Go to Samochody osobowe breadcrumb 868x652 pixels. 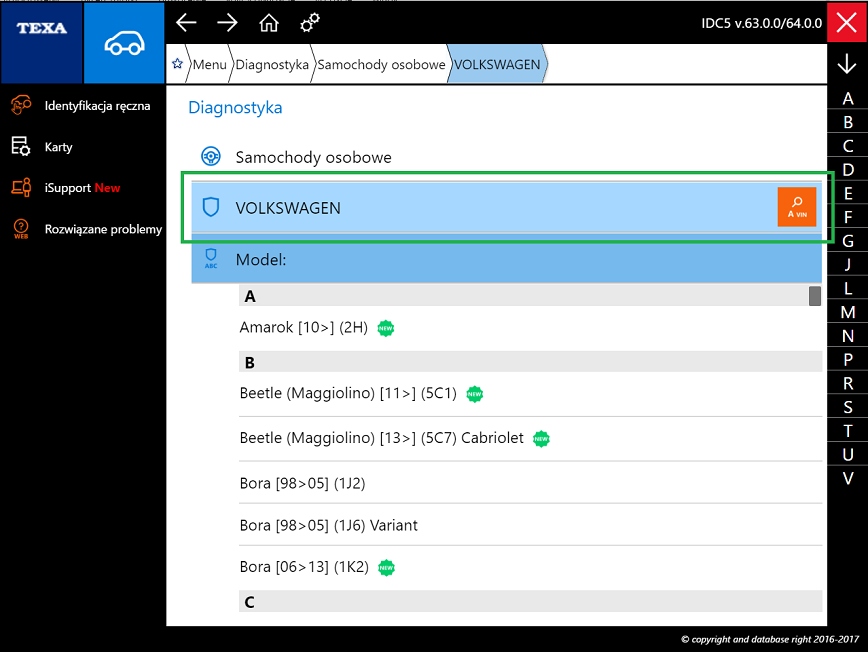380,64
